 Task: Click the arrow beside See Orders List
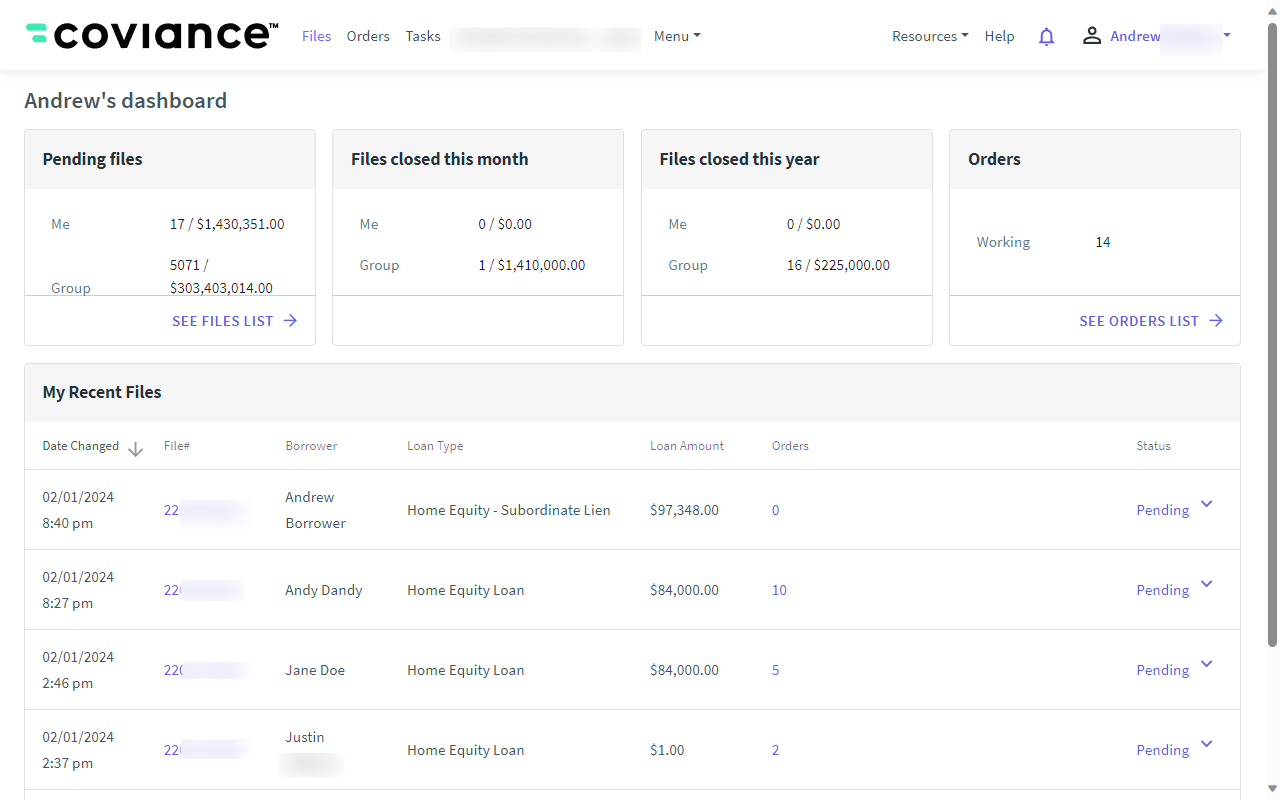coord(1216,321)
